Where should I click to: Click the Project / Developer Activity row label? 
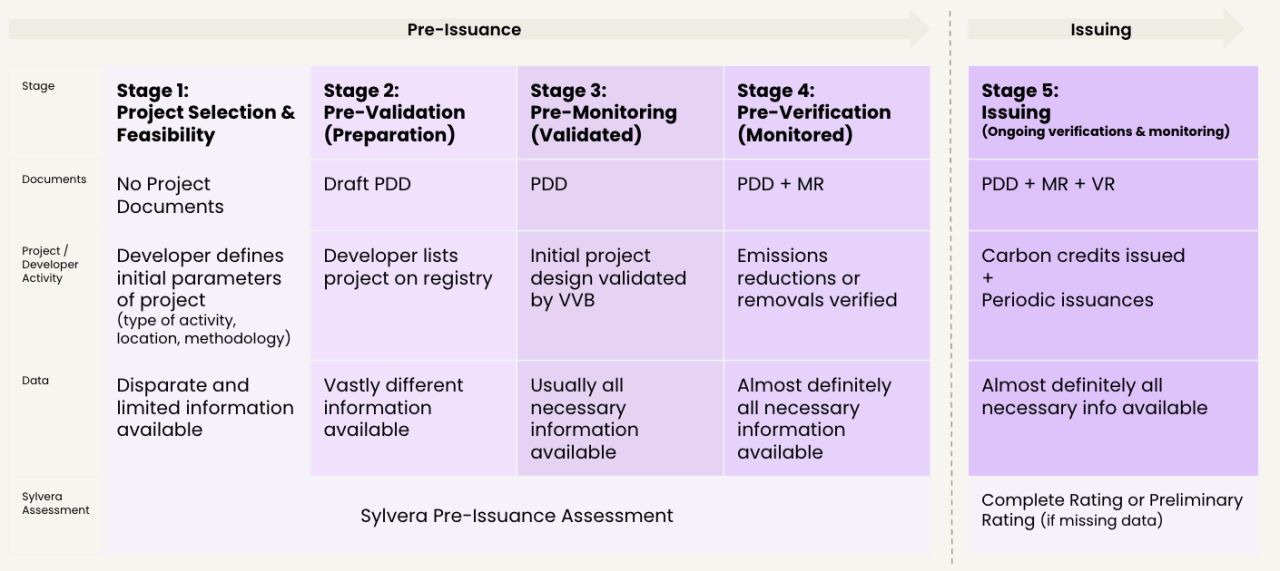50,264
